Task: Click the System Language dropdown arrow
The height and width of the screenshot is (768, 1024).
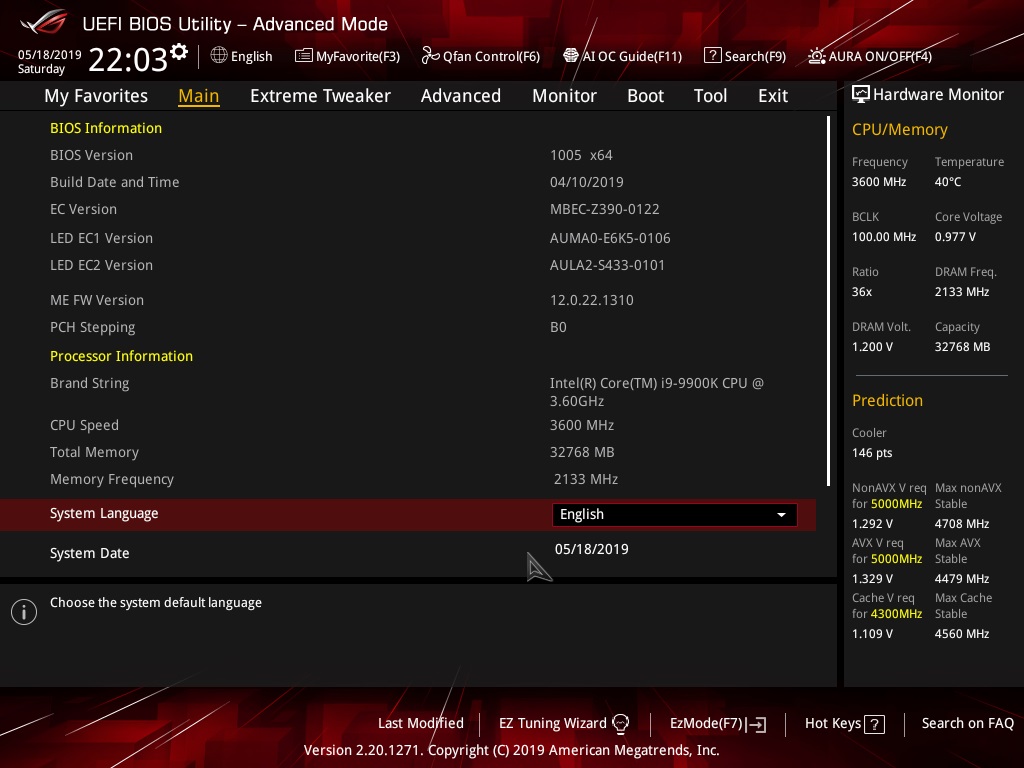Action: (x=781, y=515)
